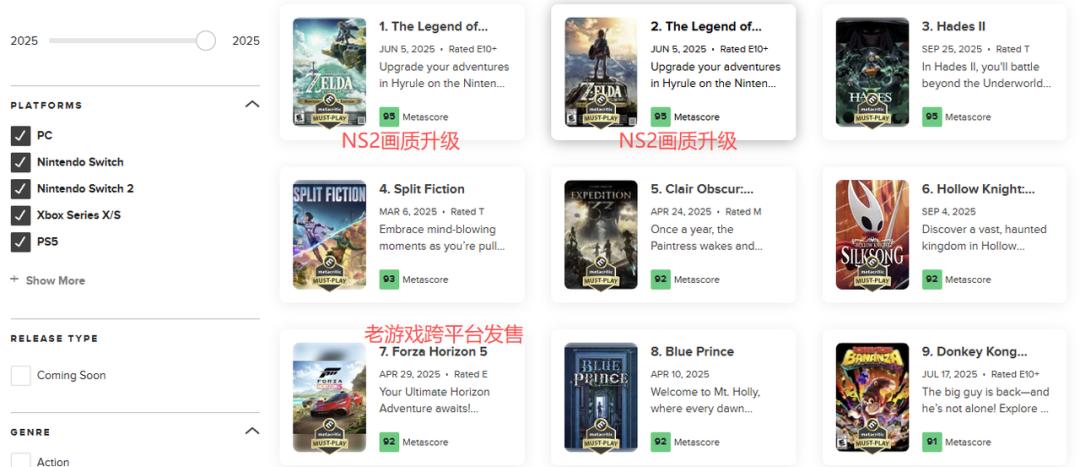This screenshot has height=467, width=1080.
Task: Open the Expedition 33 cover thumbnail
Action: (x=601, y=234)
